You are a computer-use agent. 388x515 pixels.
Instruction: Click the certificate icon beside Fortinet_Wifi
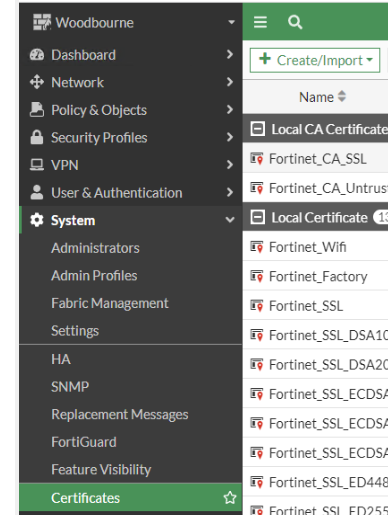coord(257,247)
